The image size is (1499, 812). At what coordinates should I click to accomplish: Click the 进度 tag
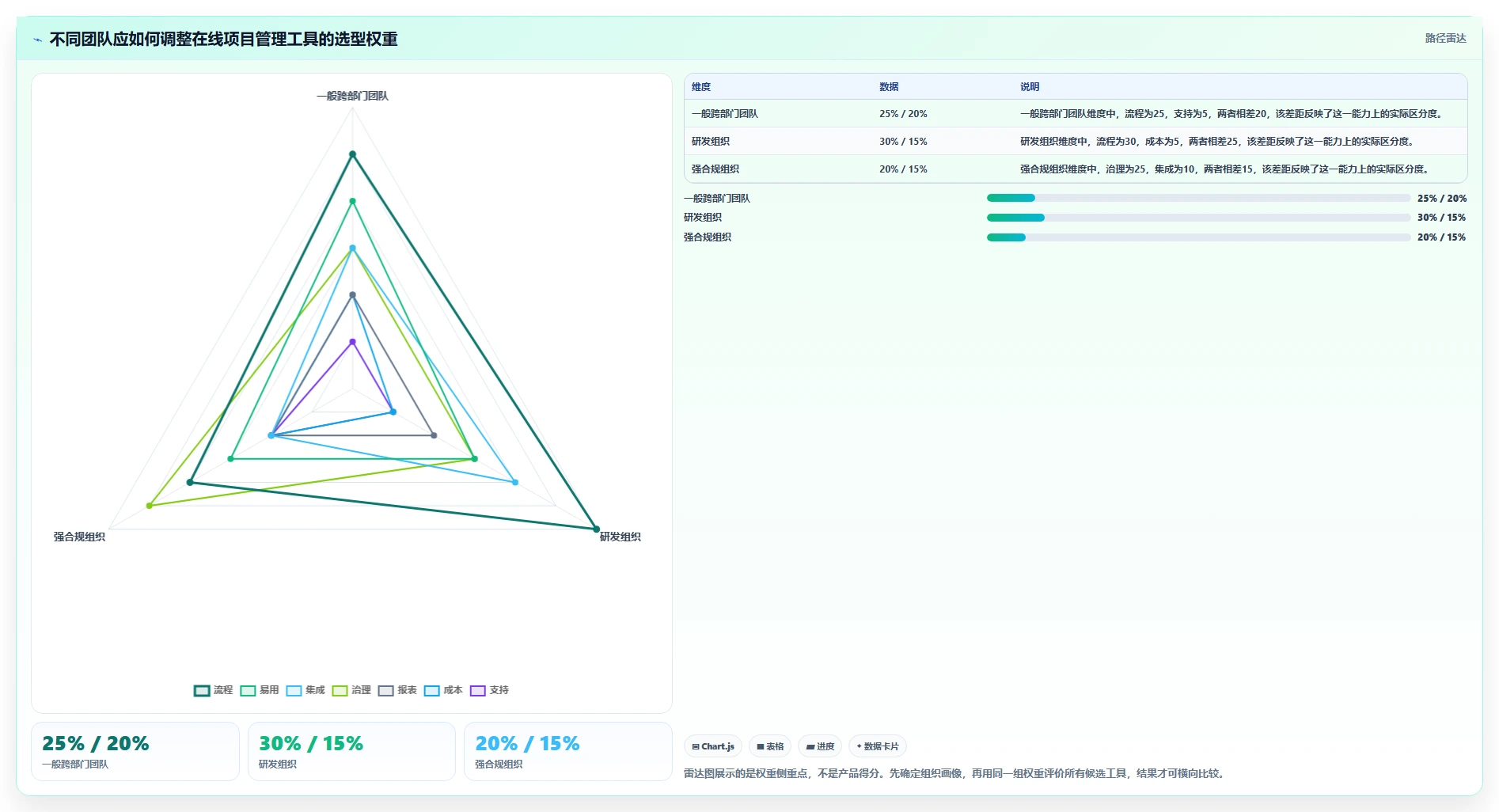[x=820, y=746]
